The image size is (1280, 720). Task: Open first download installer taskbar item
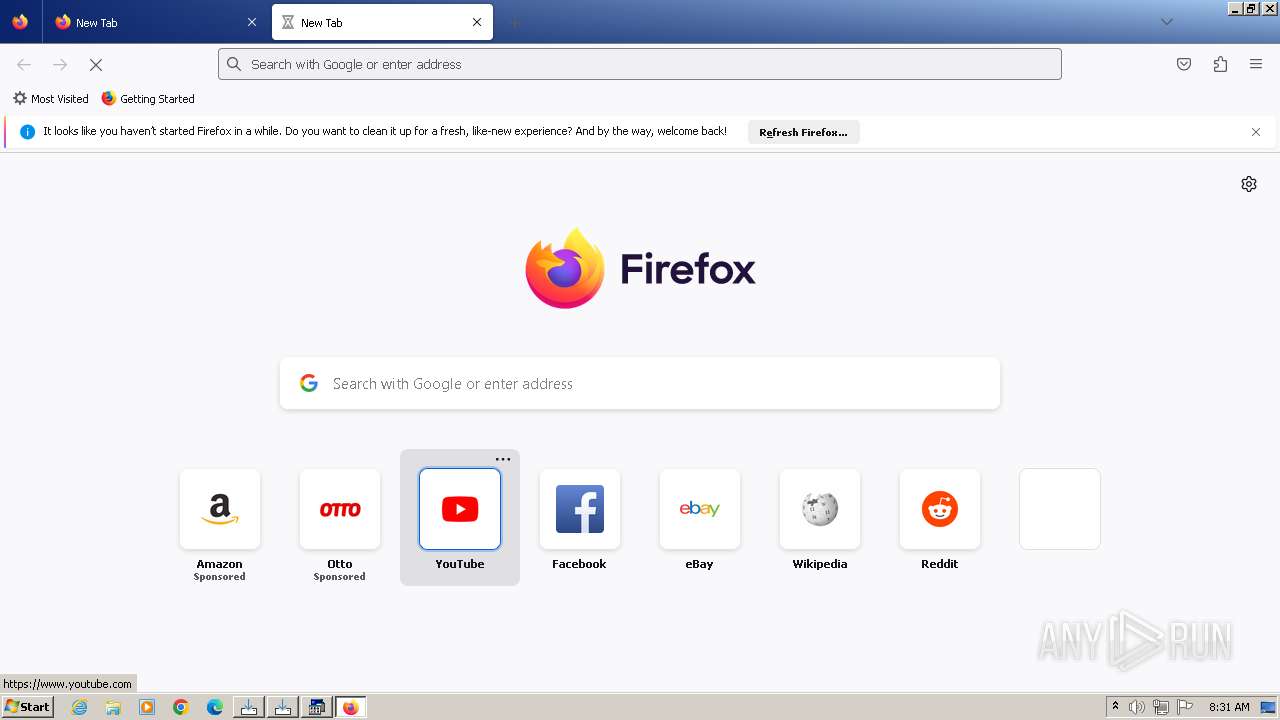pyautogui.click(x=249, y=707)
